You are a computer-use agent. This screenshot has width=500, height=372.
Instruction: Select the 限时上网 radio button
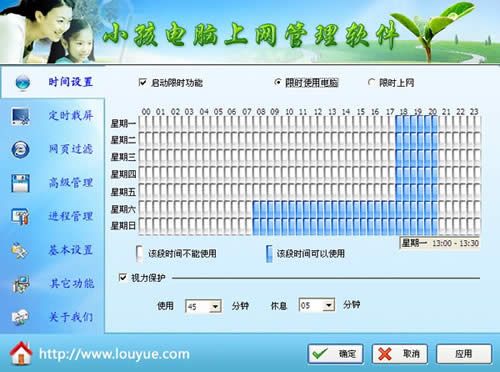click(371, 82)
